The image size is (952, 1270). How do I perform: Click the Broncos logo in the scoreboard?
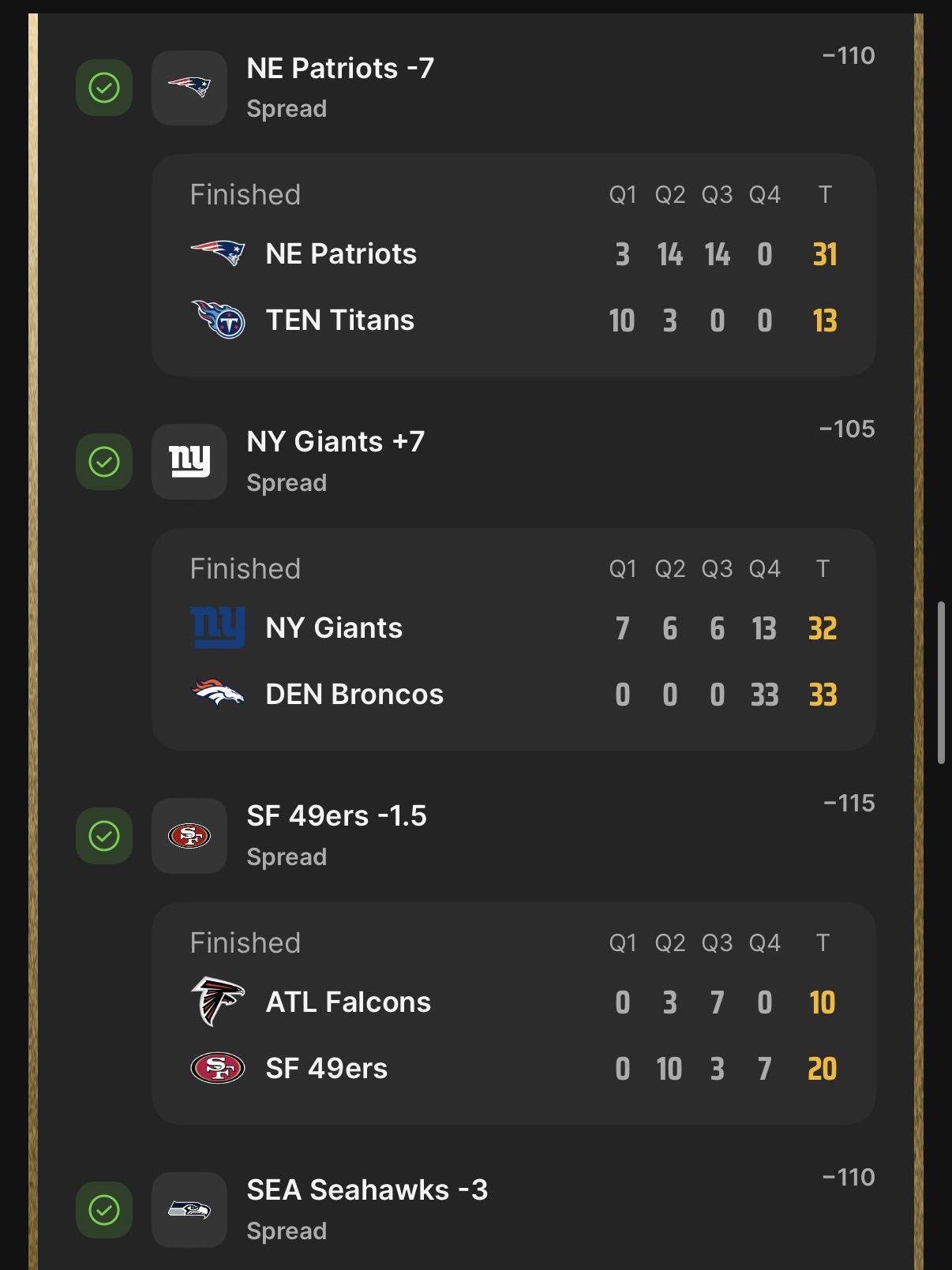tap(219, 694)
